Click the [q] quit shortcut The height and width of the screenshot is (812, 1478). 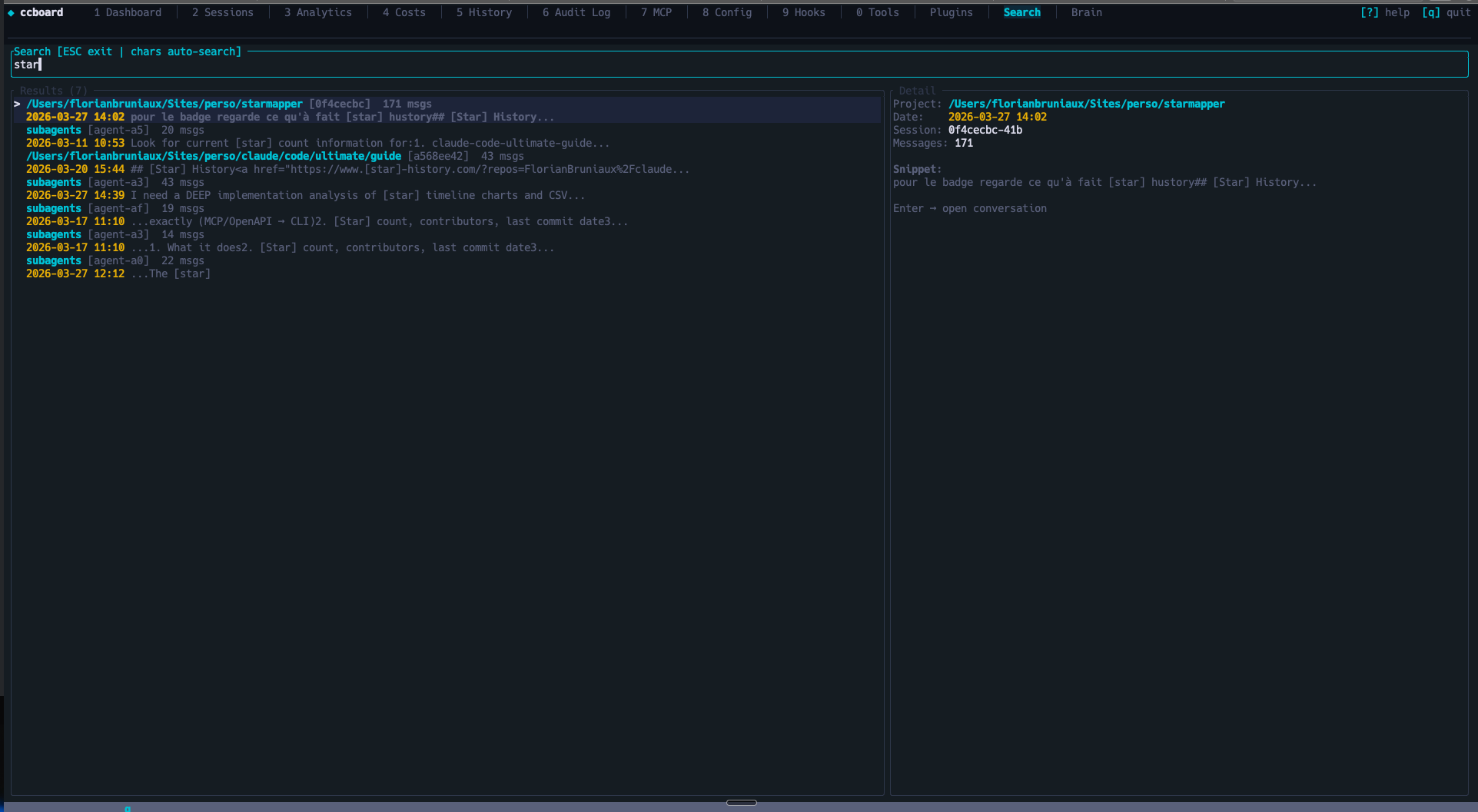click(1446, 13)
